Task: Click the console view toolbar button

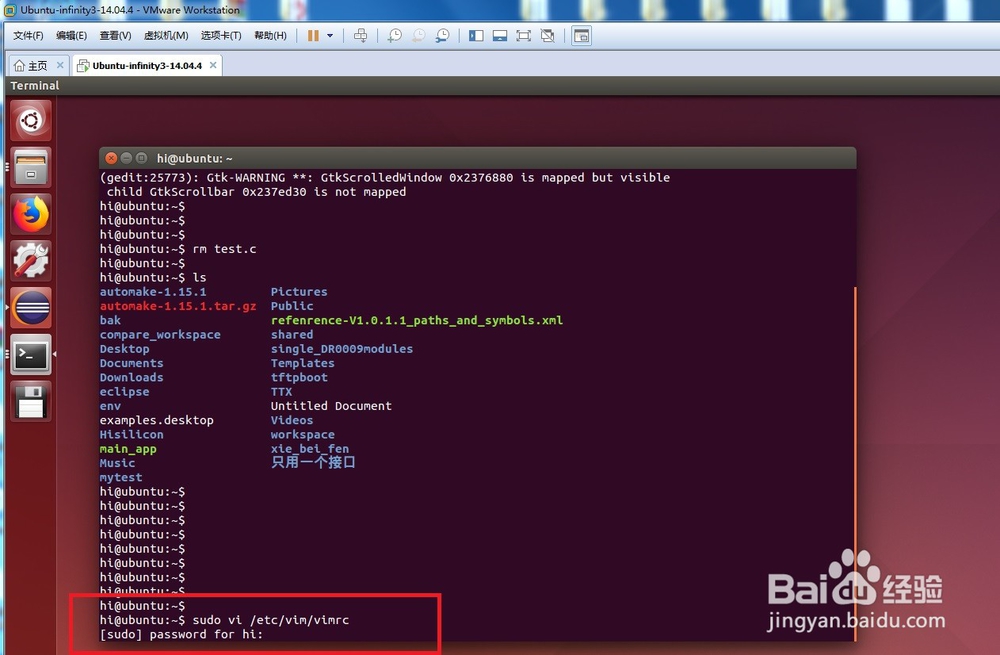Action: click(x=582, y=36)
